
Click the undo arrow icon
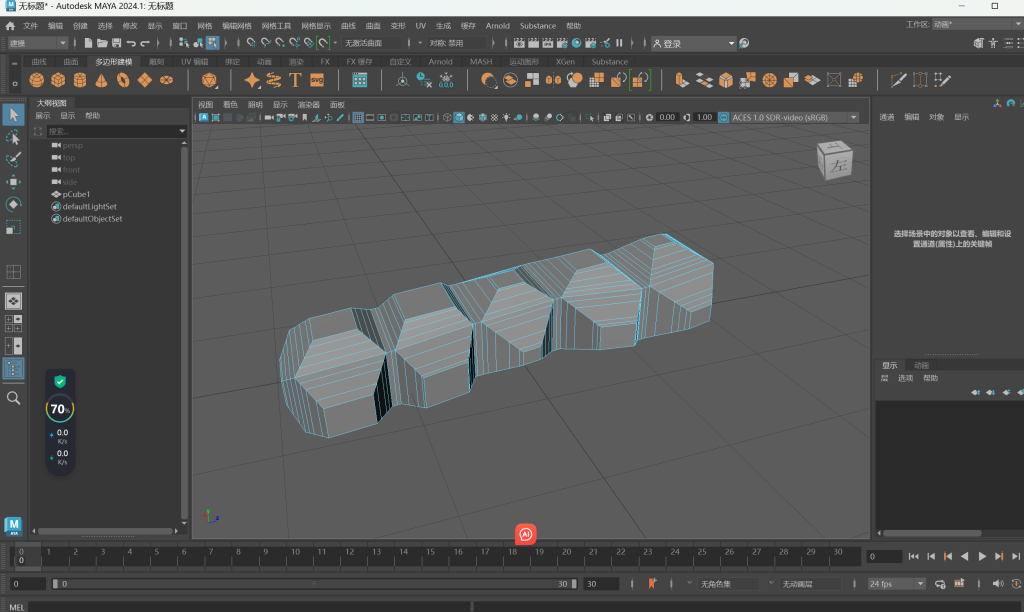click(131, 43)
